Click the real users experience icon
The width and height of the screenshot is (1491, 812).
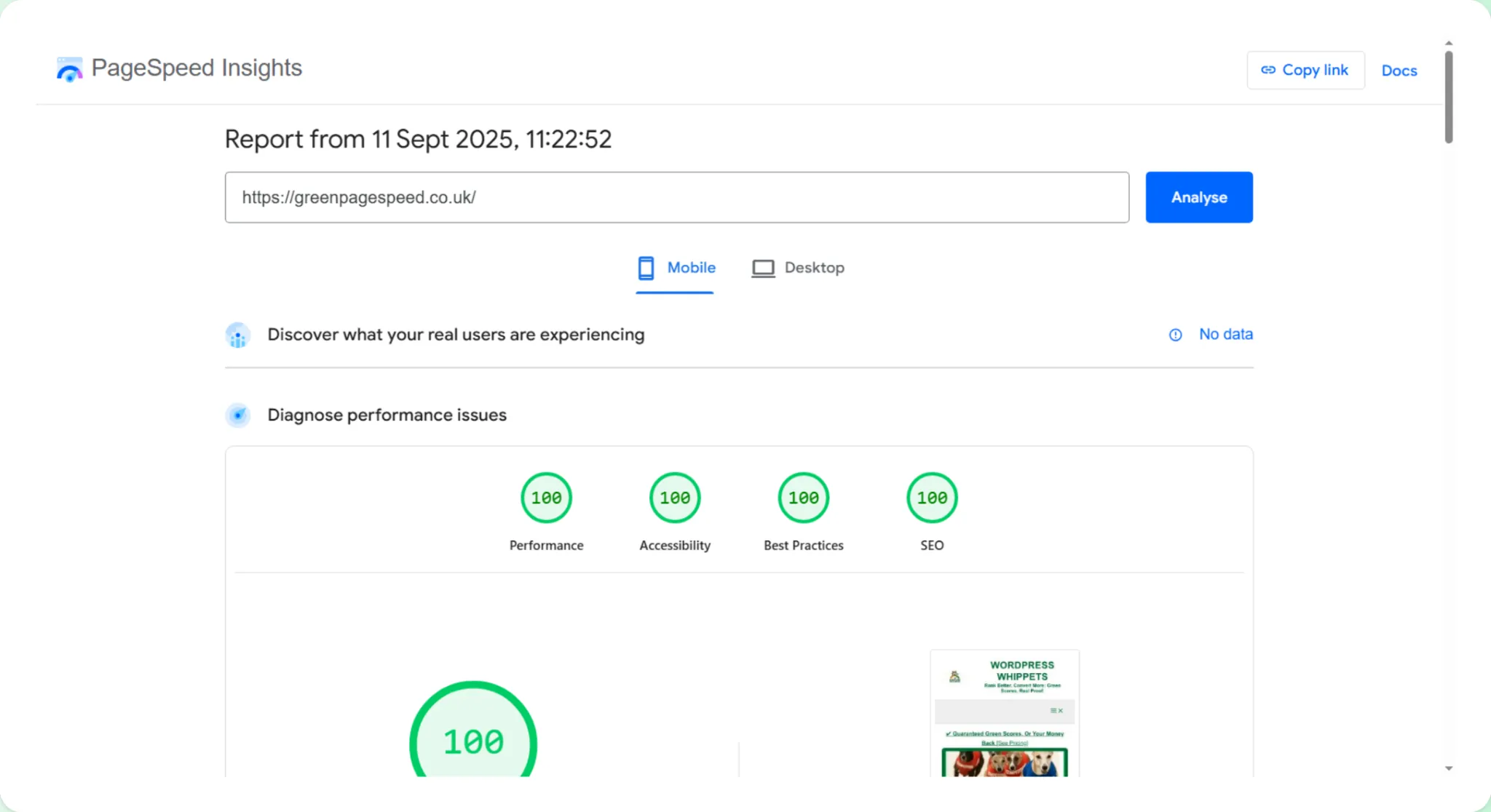(x=237, y=335)
